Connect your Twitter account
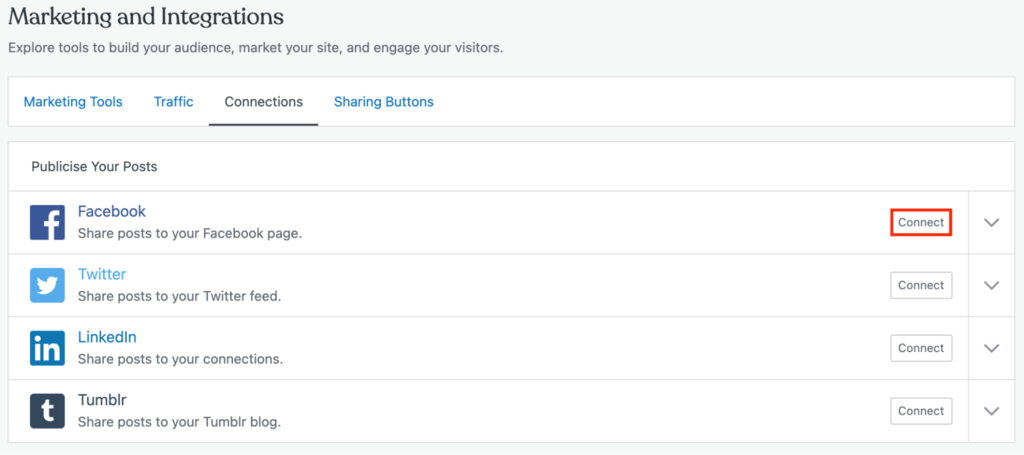 (921, 285)
